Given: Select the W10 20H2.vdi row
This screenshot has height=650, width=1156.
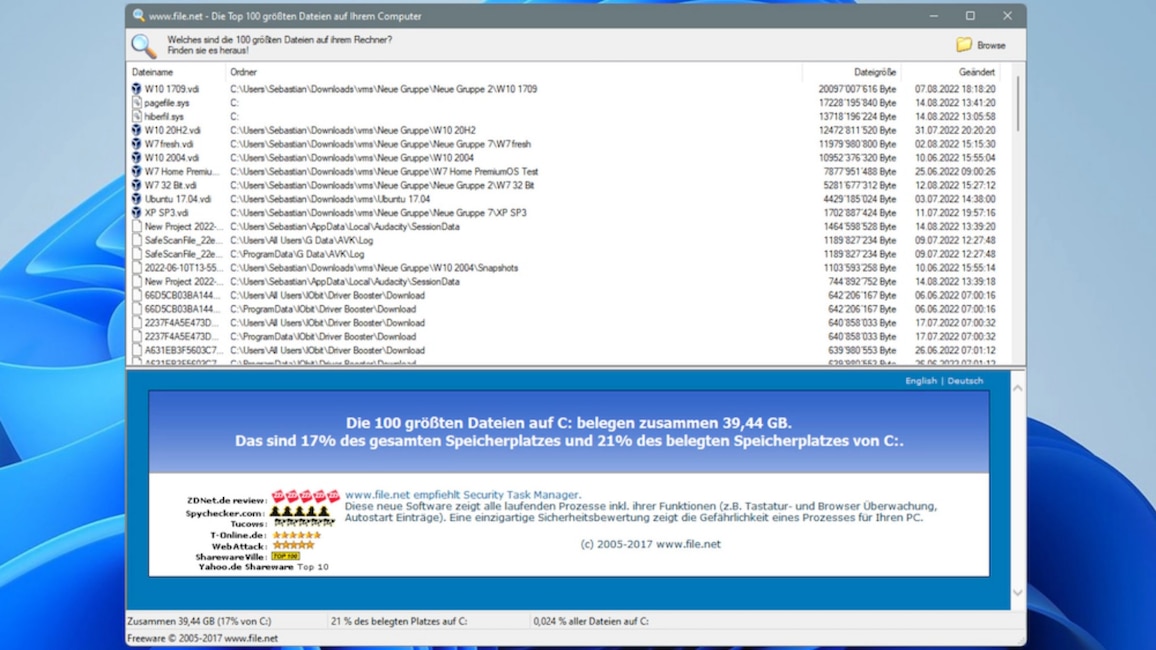Looking at the screenshot, I should (x=564, y=130).
